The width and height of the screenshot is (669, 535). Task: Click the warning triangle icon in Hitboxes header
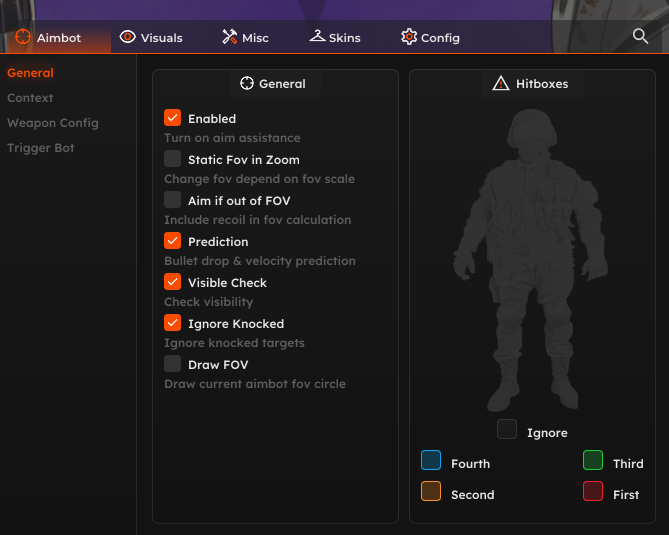[x=501, y=84]
